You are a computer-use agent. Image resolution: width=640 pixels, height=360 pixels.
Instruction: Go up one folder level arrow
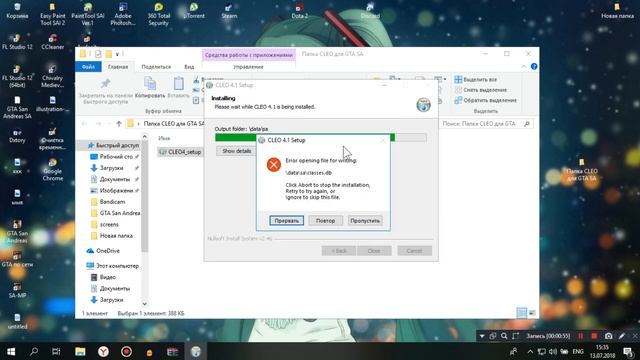tap(119, 124)
